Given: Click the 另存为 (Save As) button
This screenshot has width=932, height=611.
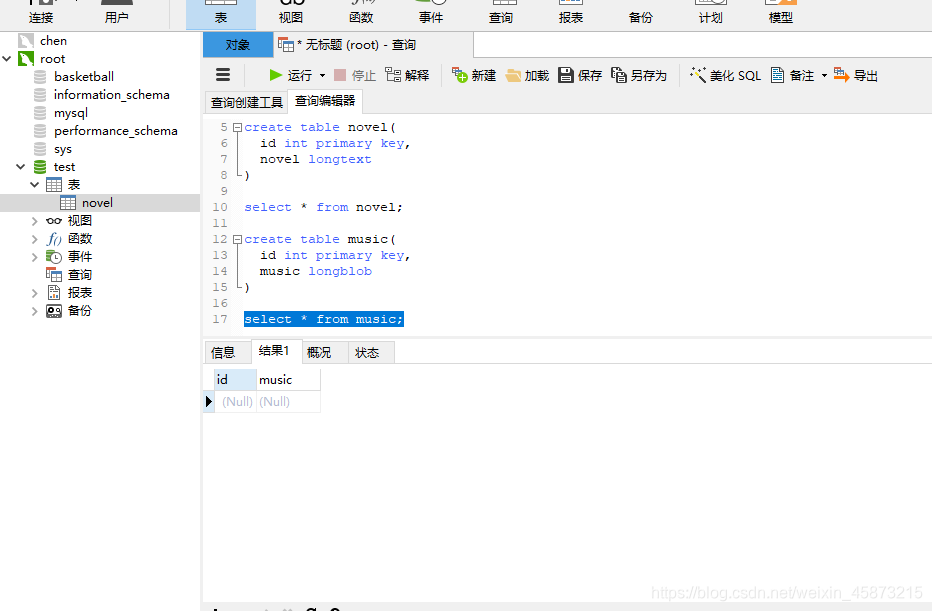Looking at the screenshot, I should coord(639,75).
